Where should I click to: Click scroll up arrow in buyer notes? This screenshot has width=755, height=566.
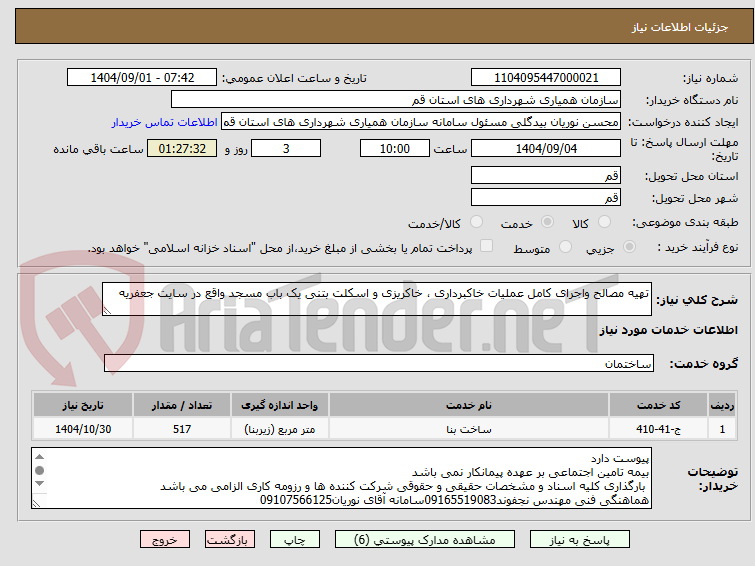coord(39,457)
